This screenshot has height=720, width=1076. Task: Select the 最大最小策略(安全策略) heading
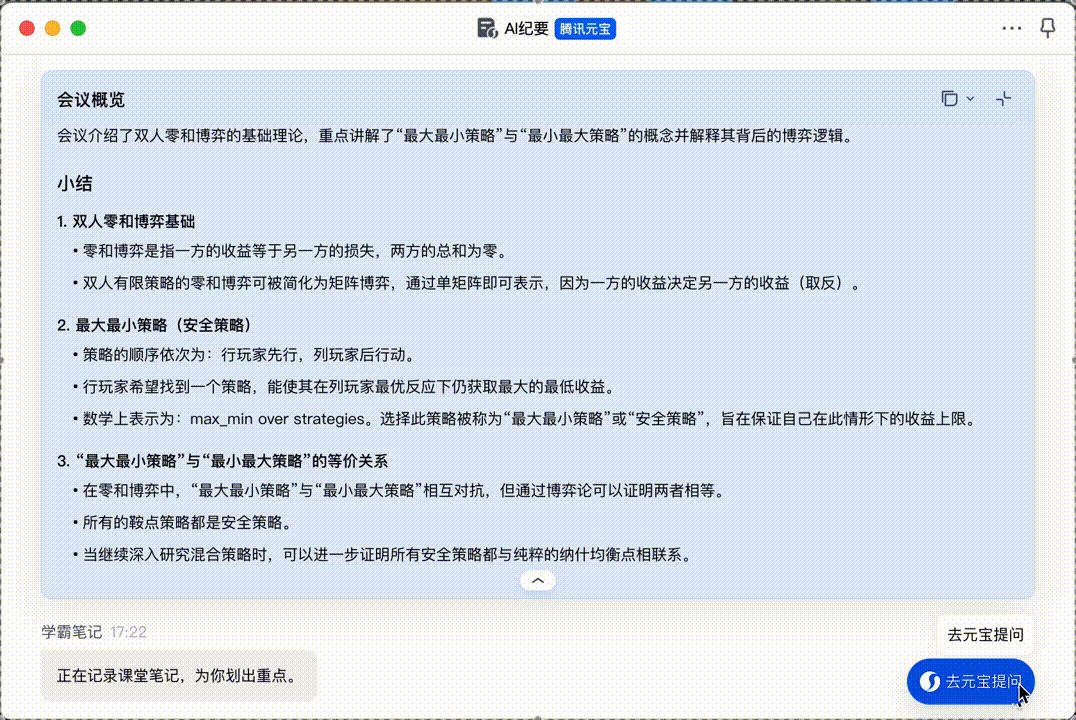coord(153,325)
